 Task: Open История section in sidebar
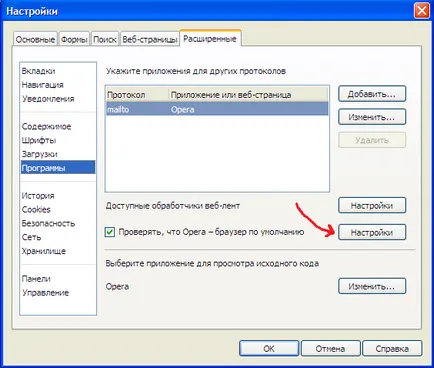[38, 196]
